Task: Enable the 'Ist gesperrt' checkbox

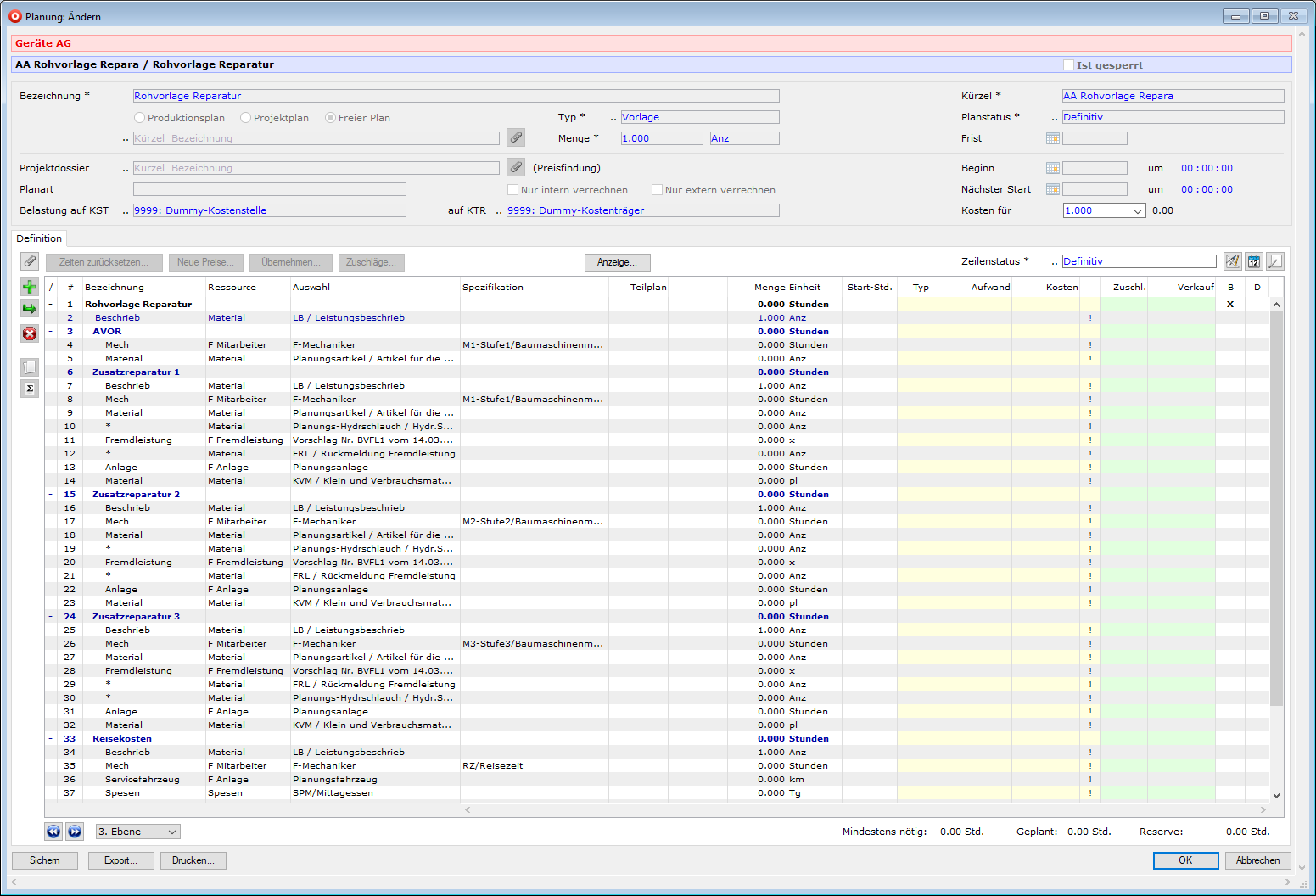Action: (1069, 65)
